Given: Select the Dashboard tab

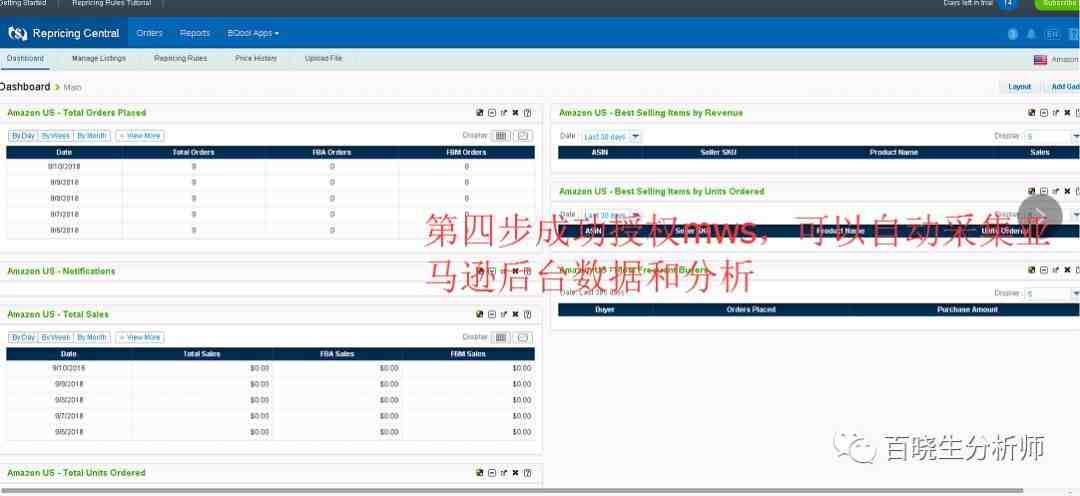Looking at the screenshot, I should coord(25,59).
